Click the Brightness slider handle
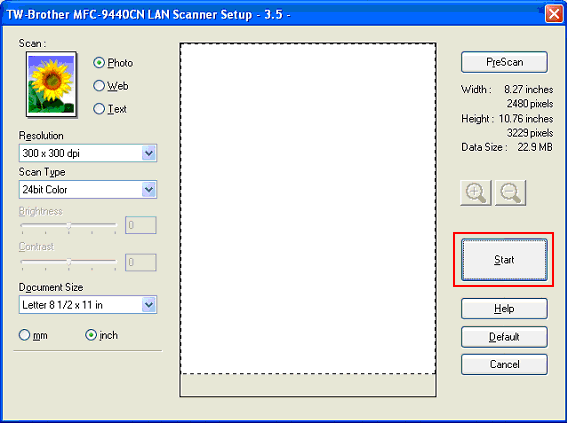Viewport: 567px width, 423px height. coord(69,226)
